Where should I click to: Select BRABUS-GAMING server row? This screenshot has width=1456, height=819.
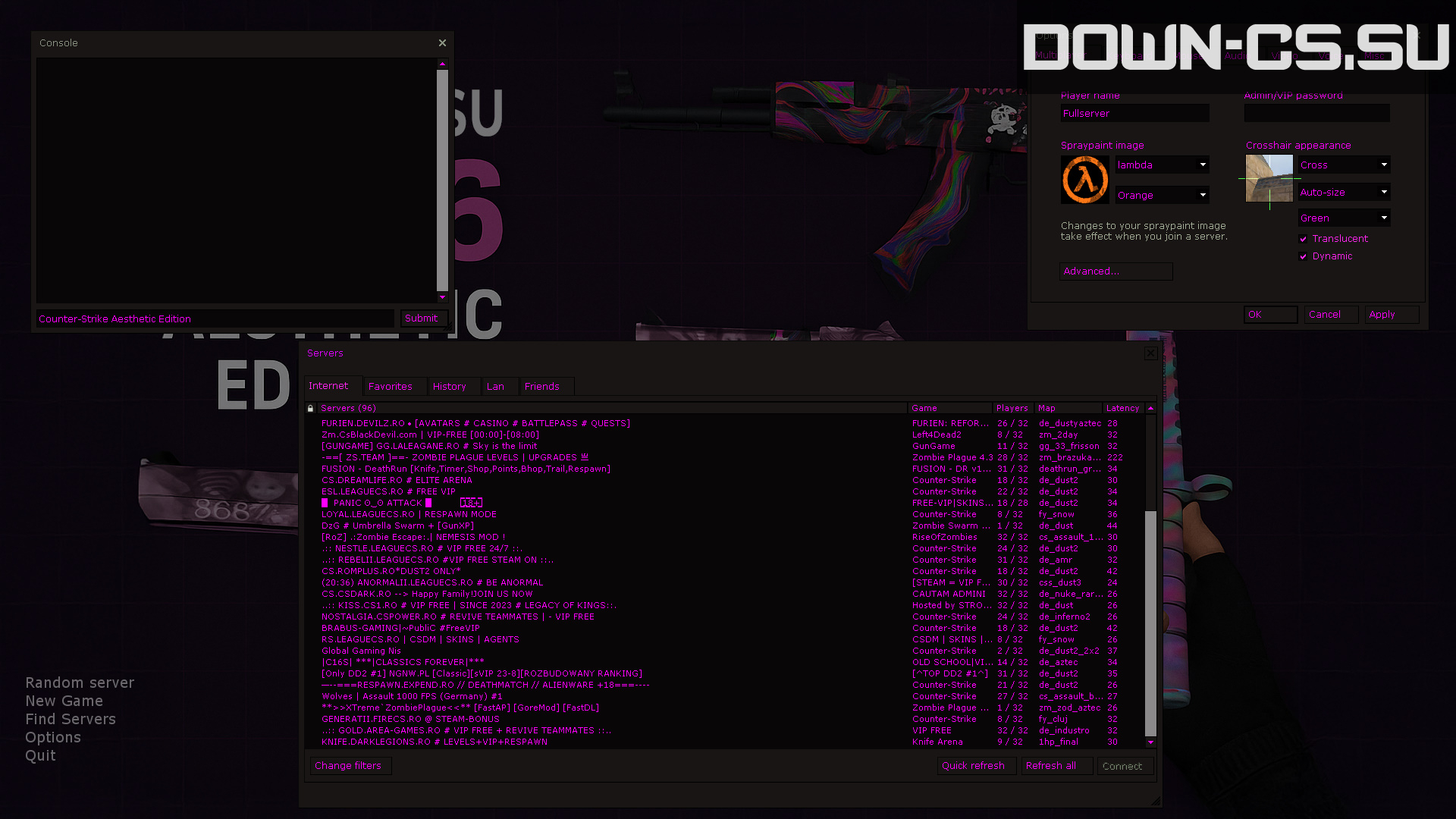point(724,628)
